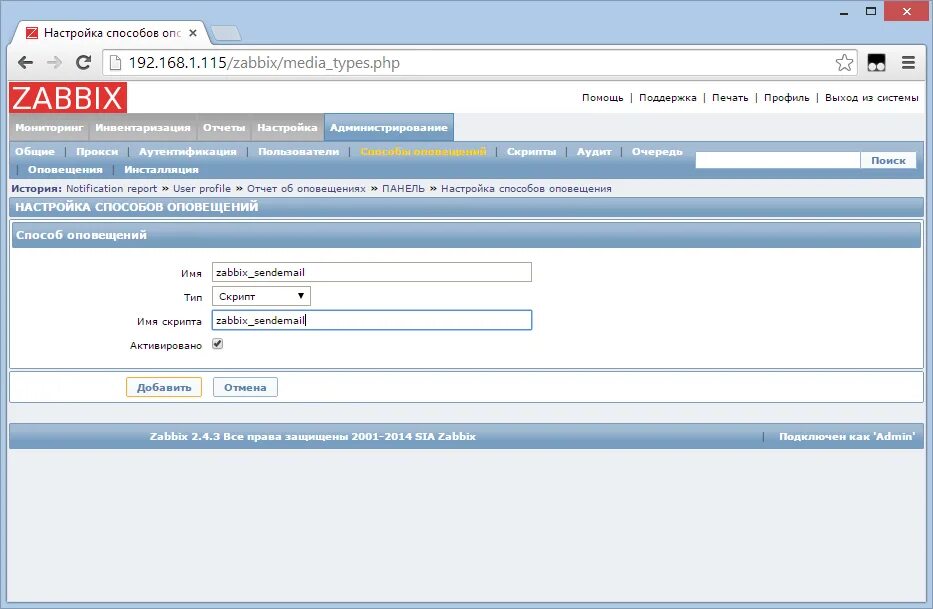The height and width of the screenshot is (609, 933).
Task: Go to Аутентификация submenu
Action: click(187, 152)
